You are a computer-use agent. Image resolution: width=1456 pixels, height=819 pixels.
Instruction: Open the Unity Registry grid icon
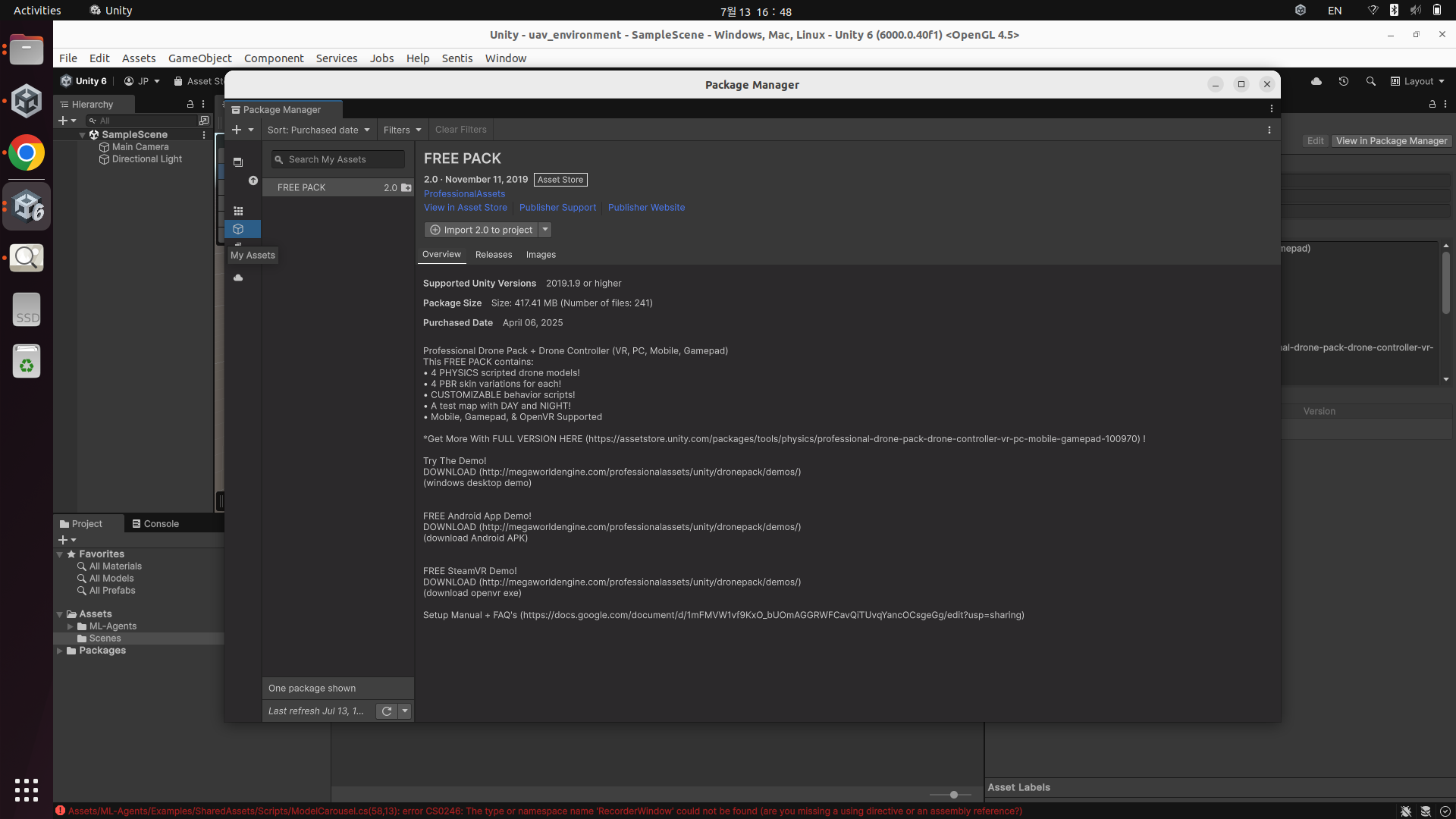coord(238,212)
